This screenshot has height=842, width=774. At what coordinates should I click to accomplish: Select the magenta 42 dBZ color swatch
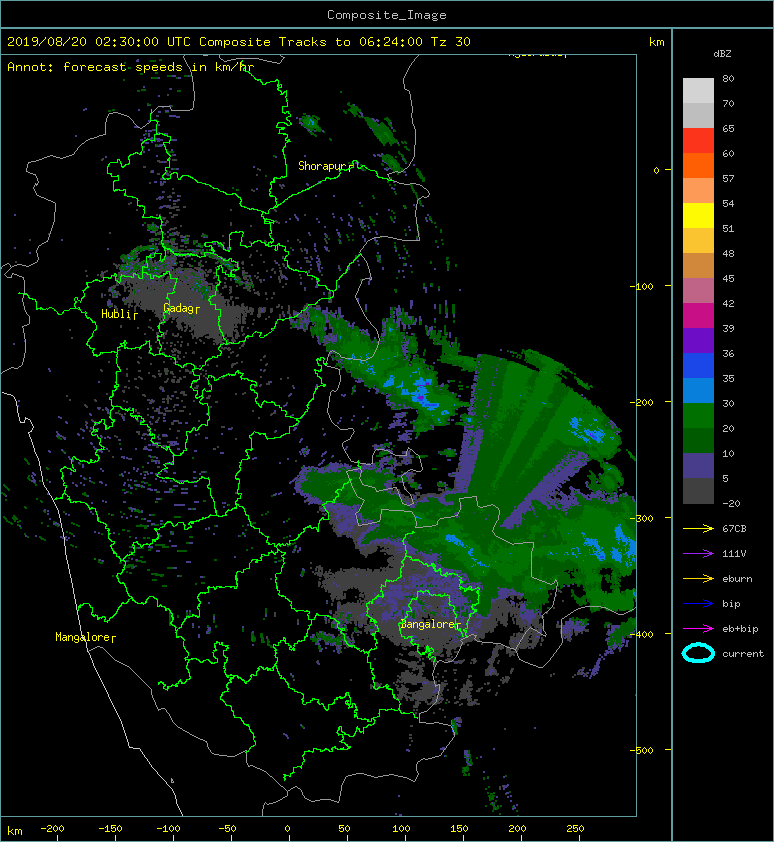tap(698, 315)
